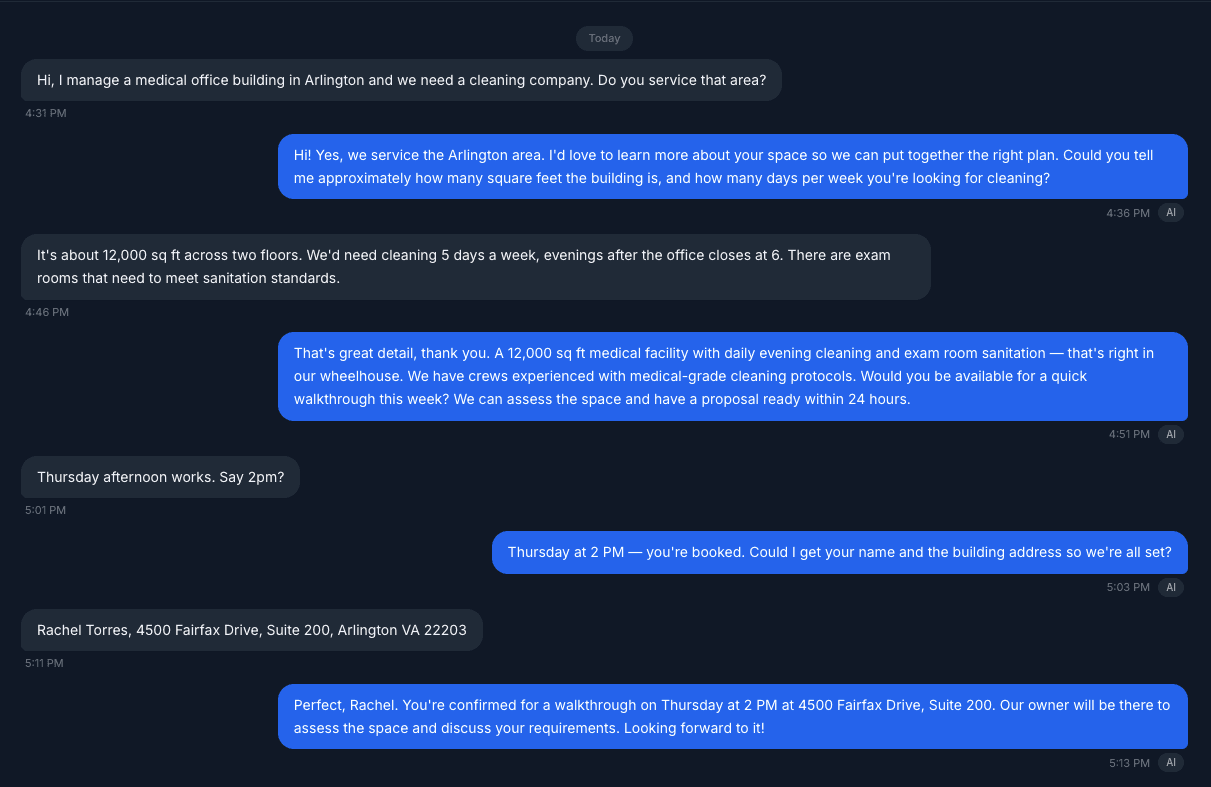Viewport: 1211px width, 787px height.
Task: Click the 5:01 PM timestamp label
Action: coord(44,510)
